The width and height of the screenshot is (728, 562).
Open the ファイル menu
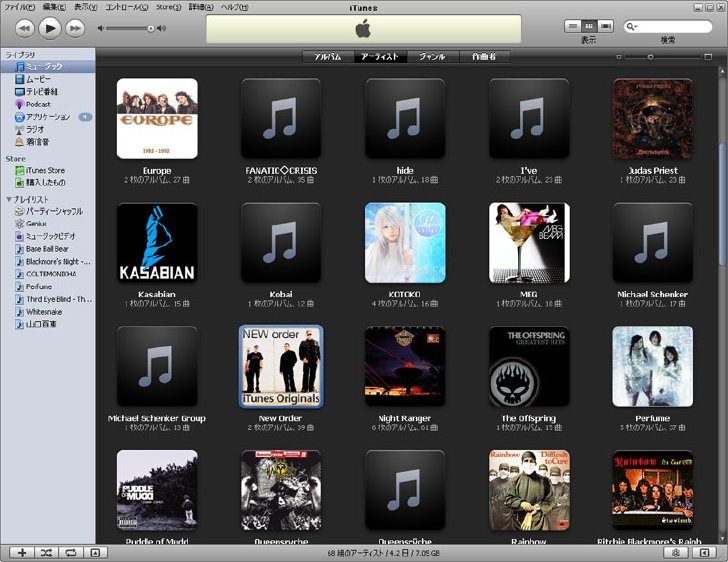[20, 7]
